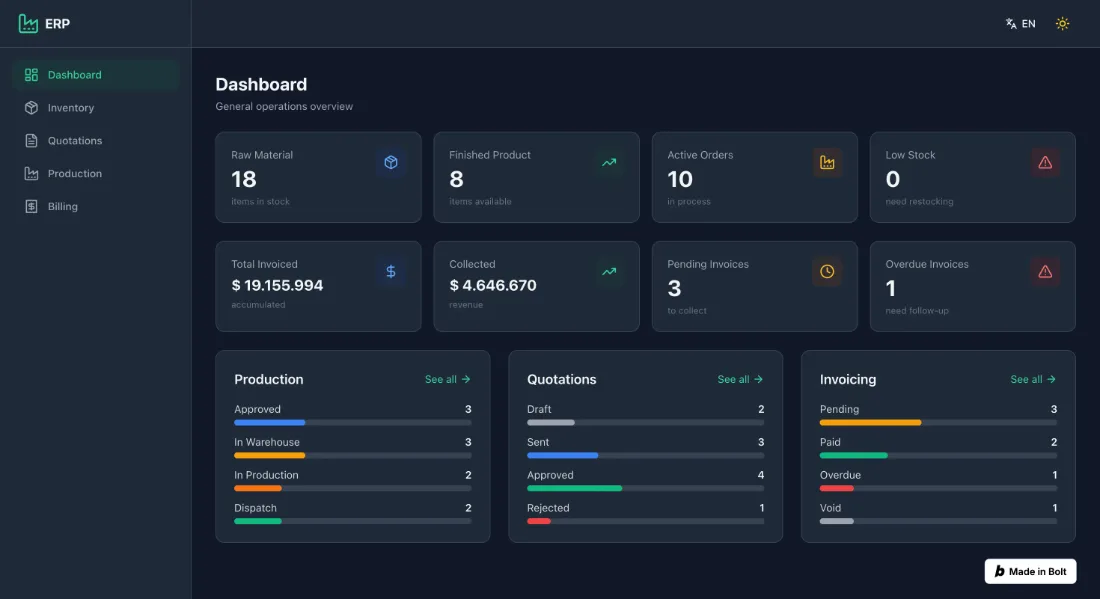This screenshot has width=1100, height=599.
Task: Click the Bolt logo in badge
Action: [1000, 572]
